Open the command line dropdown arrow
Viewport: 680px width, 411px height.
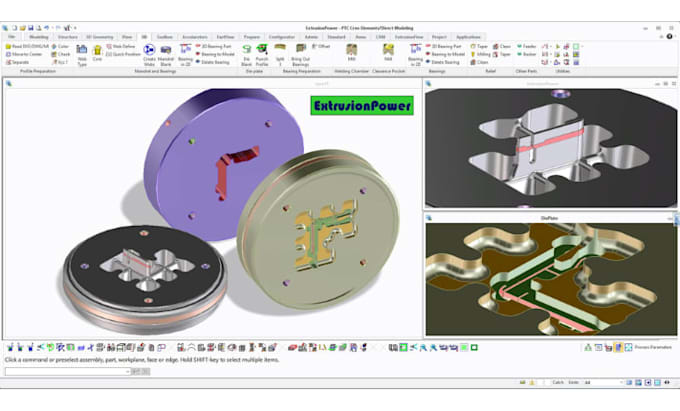click(127, 372)
